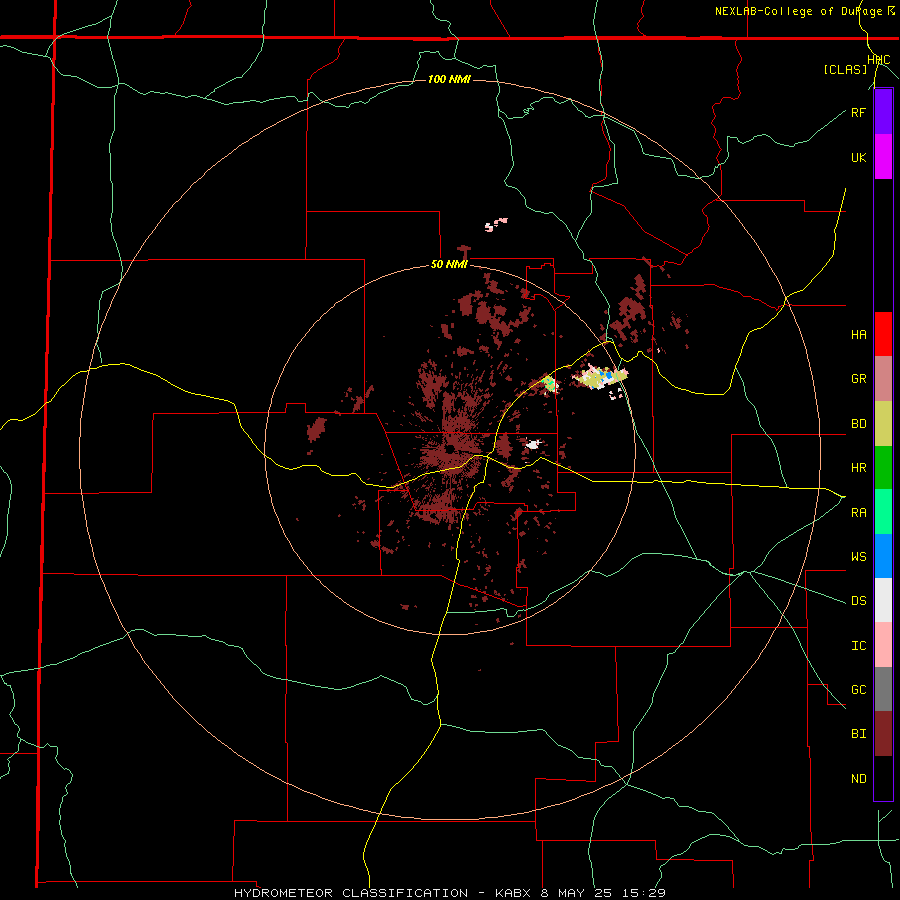
Task: Click the radar site center of biological returns
Action: click(451, 448)
